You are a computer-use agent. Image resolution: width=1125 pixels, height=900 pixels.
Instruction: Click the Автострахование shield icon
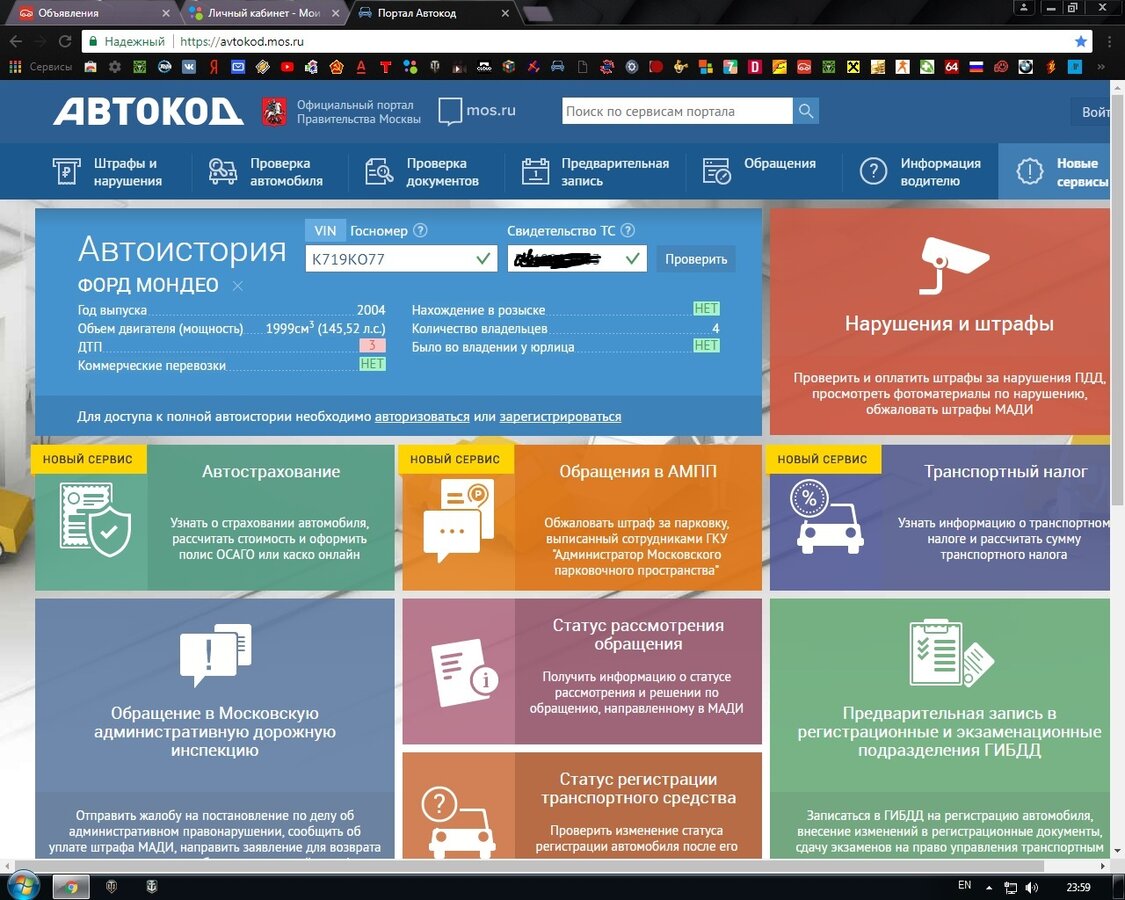[94, 519]
